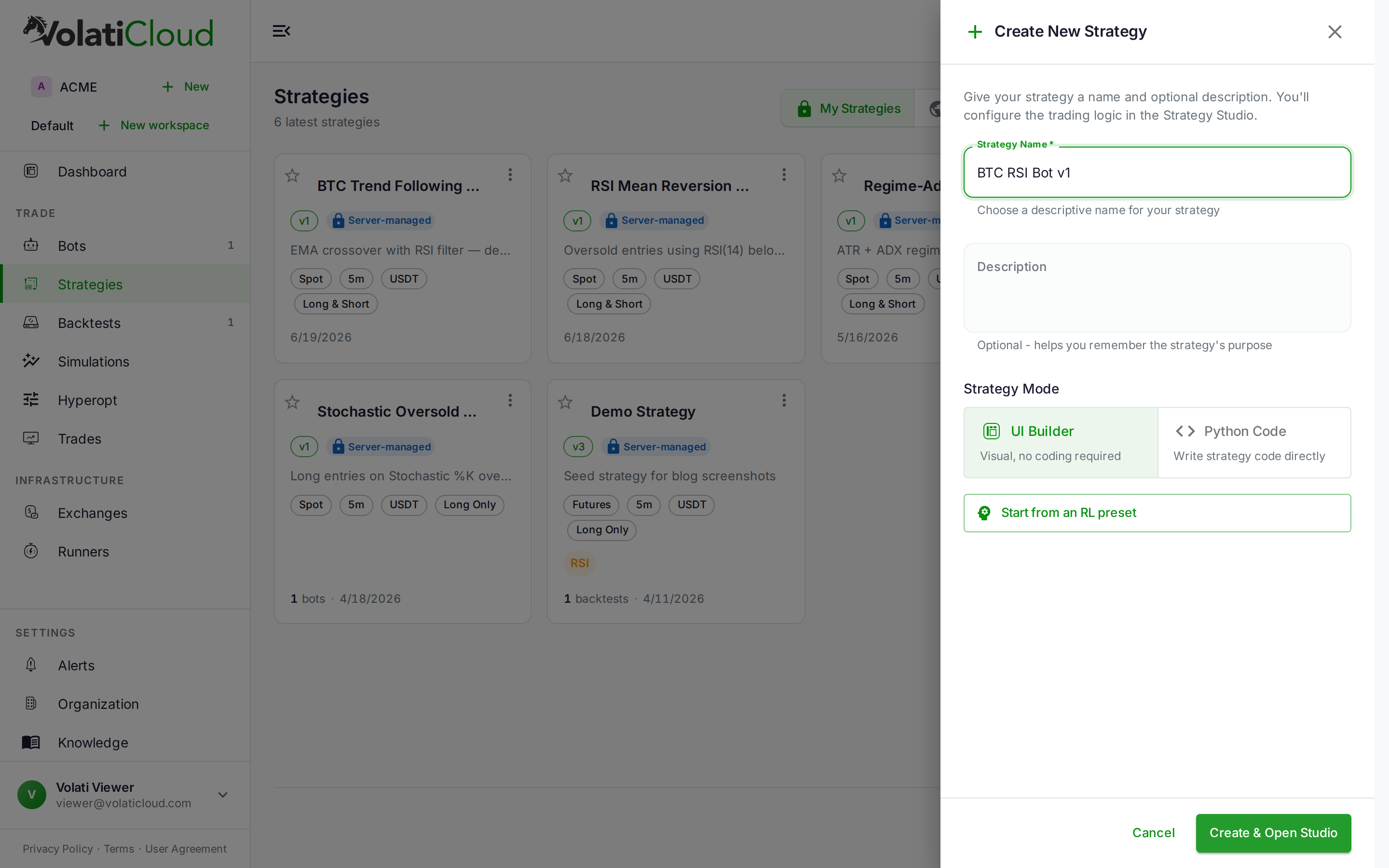
Task: Open the Terms link
Action: pyautogui.click(x=119, y=849)
